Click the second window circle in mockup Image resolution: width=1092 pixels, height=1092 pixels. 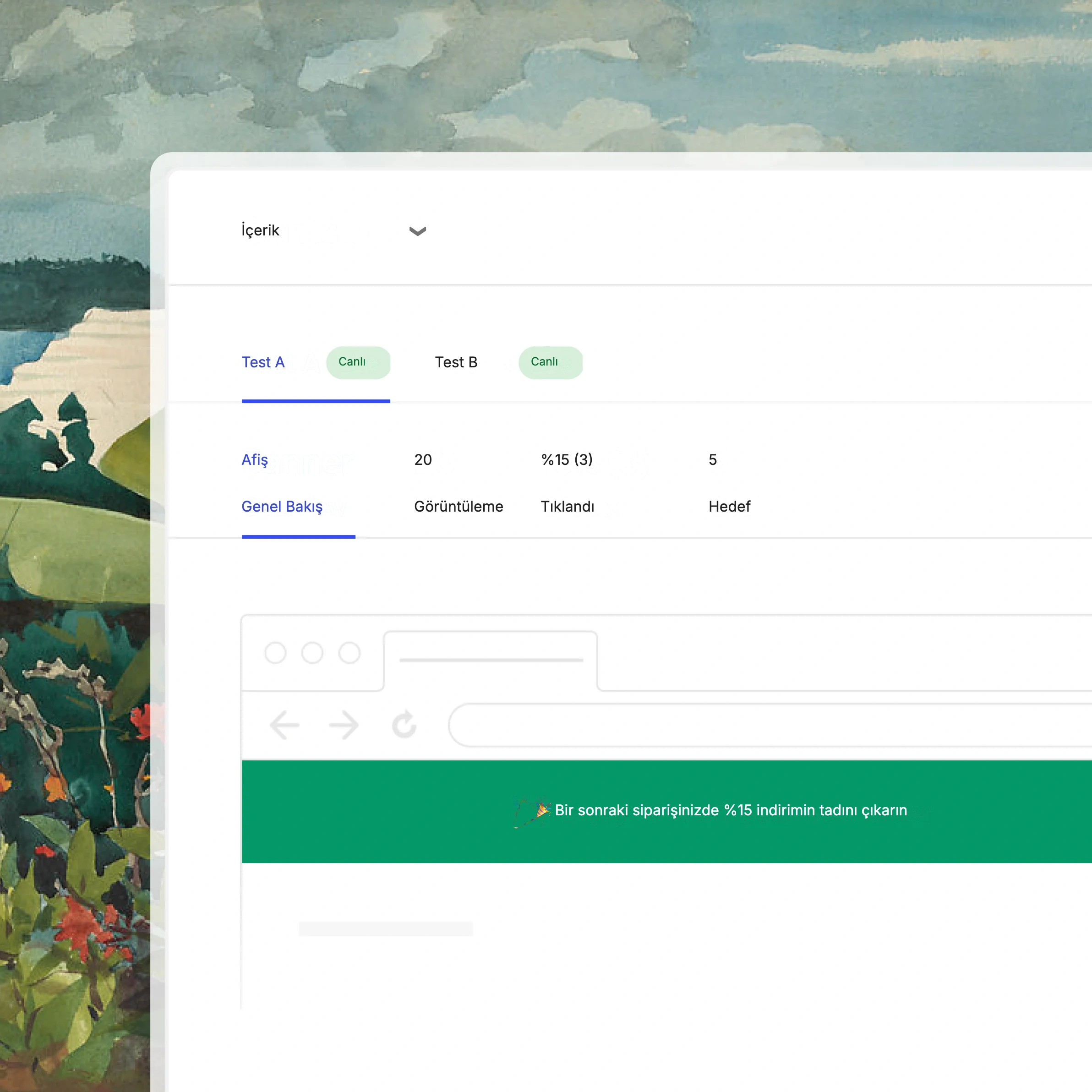pos(312,653)
